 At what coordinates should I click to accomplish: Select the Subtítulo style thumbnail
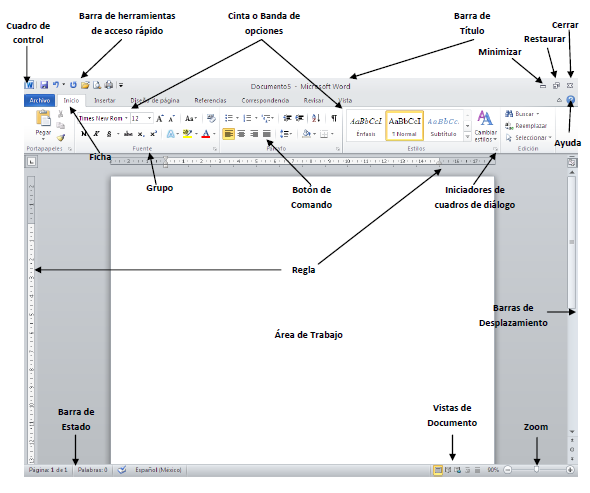[x=443, y=126]
